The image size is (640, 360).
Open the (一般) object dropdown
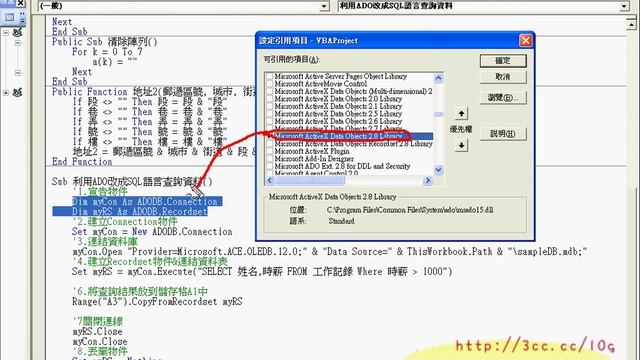pos(324,6)
